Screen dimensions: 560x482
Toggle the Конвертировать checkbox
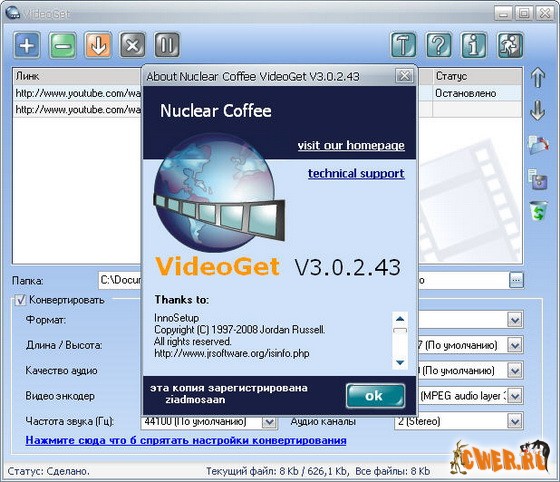pyautogui.click(x=20, y=300)
